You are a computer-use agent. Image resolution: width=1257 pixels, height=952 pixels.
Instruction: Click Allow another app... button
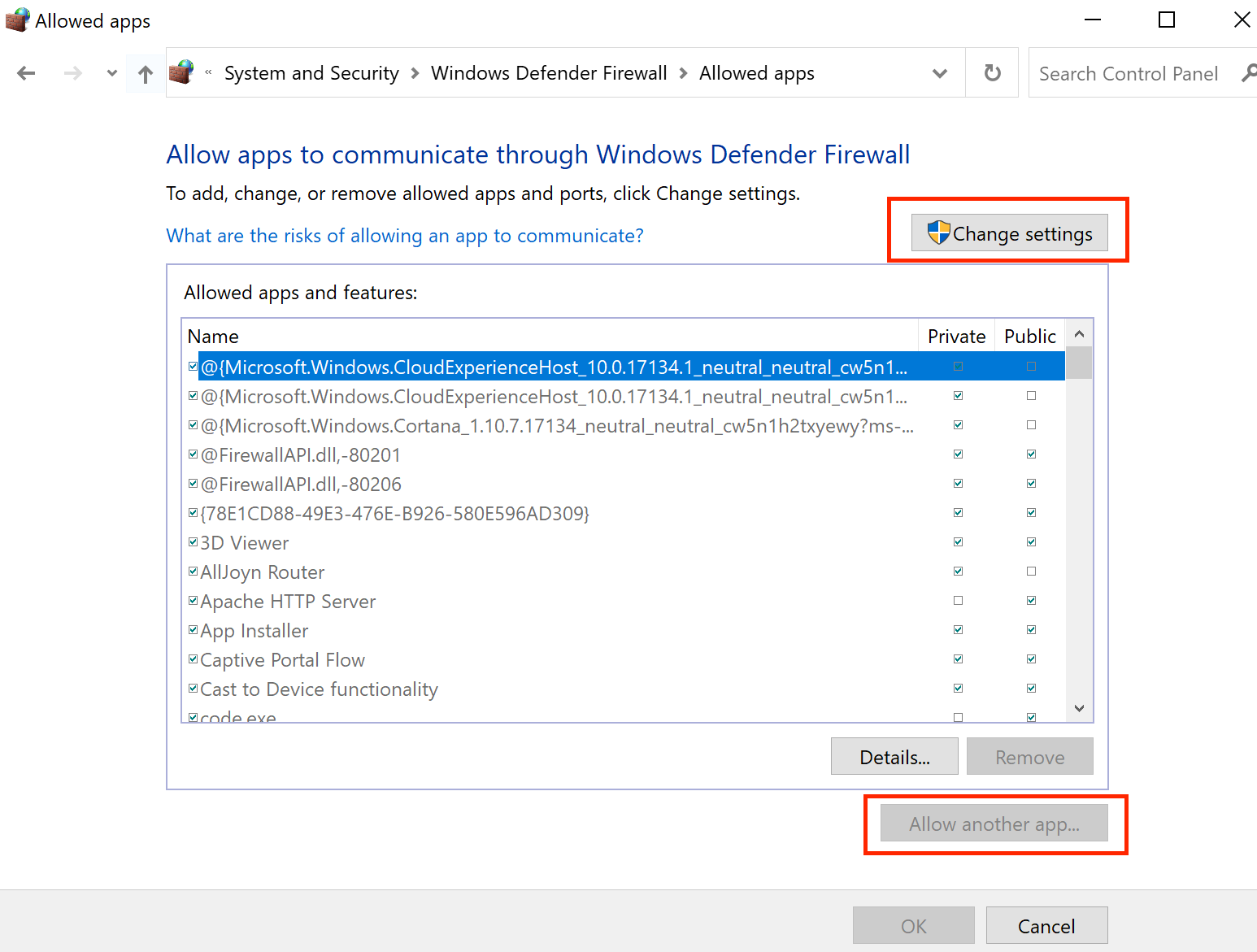(994, 824)
